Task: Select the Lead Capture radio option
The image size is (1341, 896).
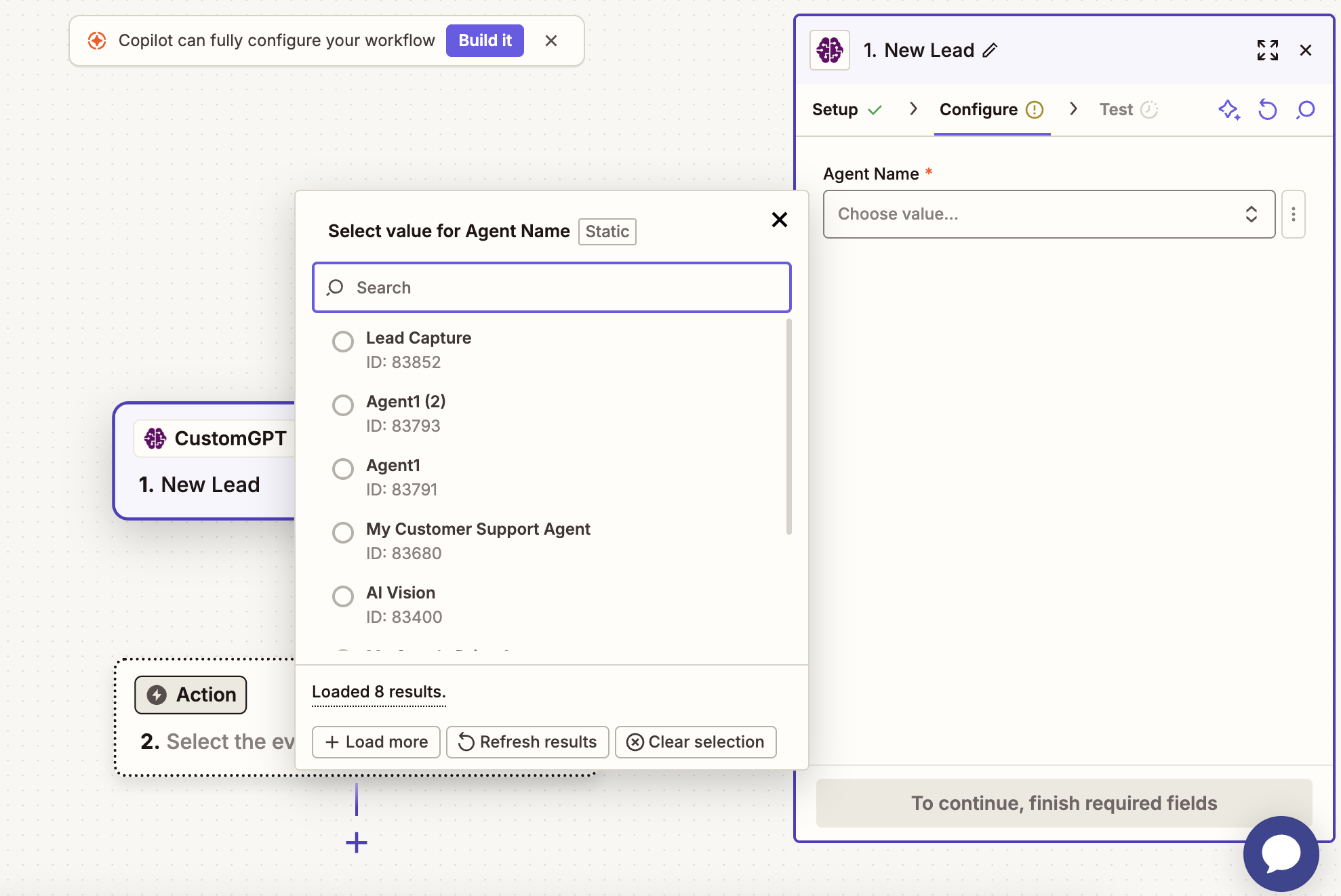Action: point(343,342)
